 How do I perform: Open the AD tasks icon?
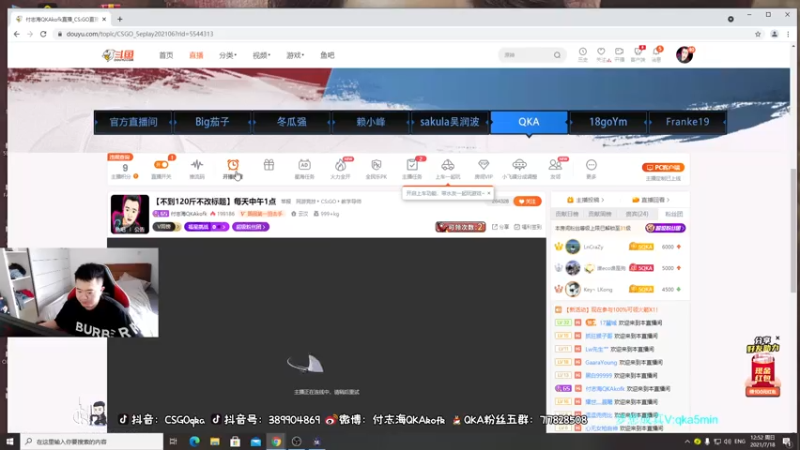pyautogui.click(x=305, y=165)
